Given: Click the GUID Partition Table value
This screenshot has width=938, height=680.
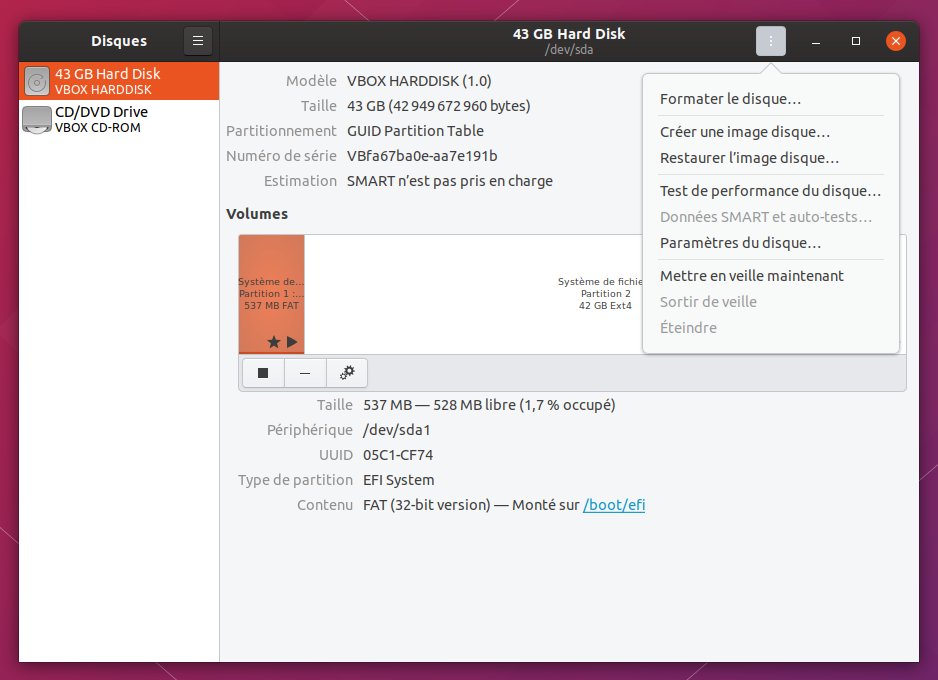Looking at the screenshot, I should click(415, 131).
